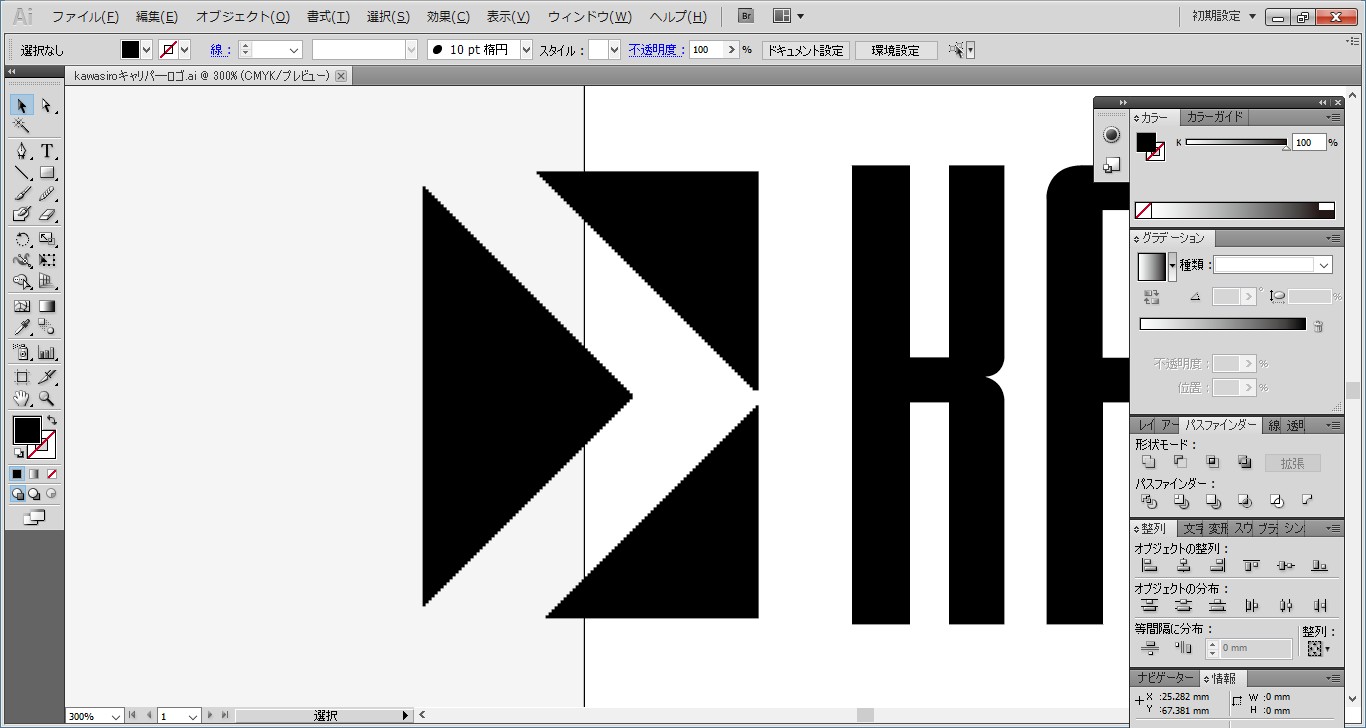Viewport: 1366px width, 728px height.
Task: Open the オブジェクト(O) menu
Action: point(242,17)
